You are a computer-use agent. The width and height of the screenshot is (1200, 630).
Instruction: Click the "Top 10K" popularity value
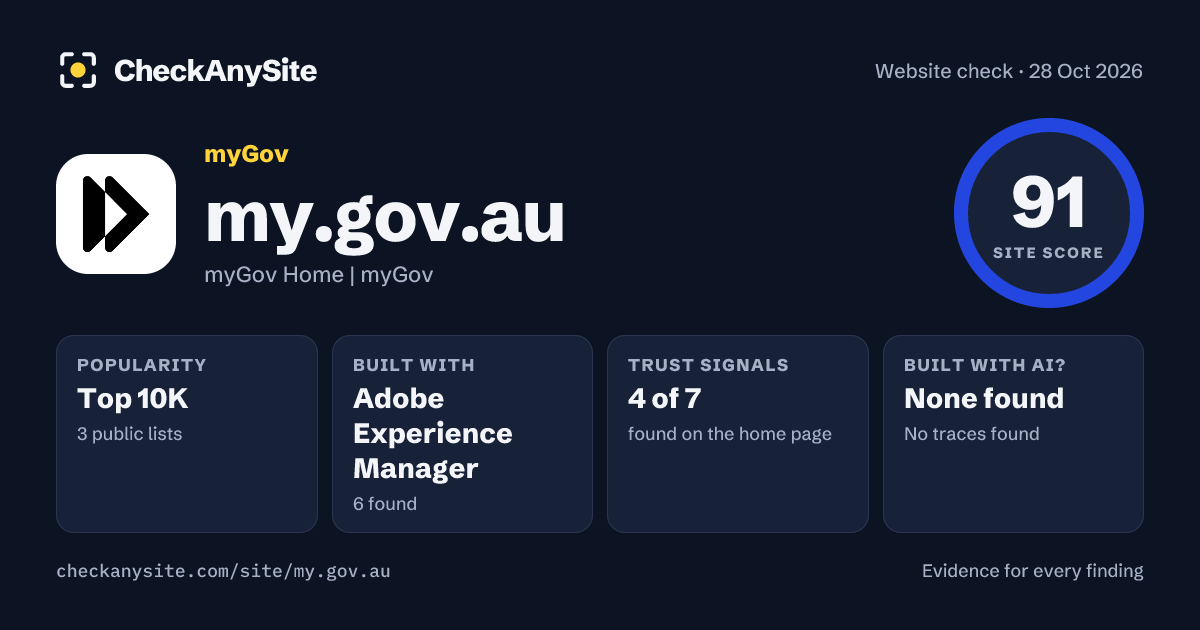click(133, 399)
